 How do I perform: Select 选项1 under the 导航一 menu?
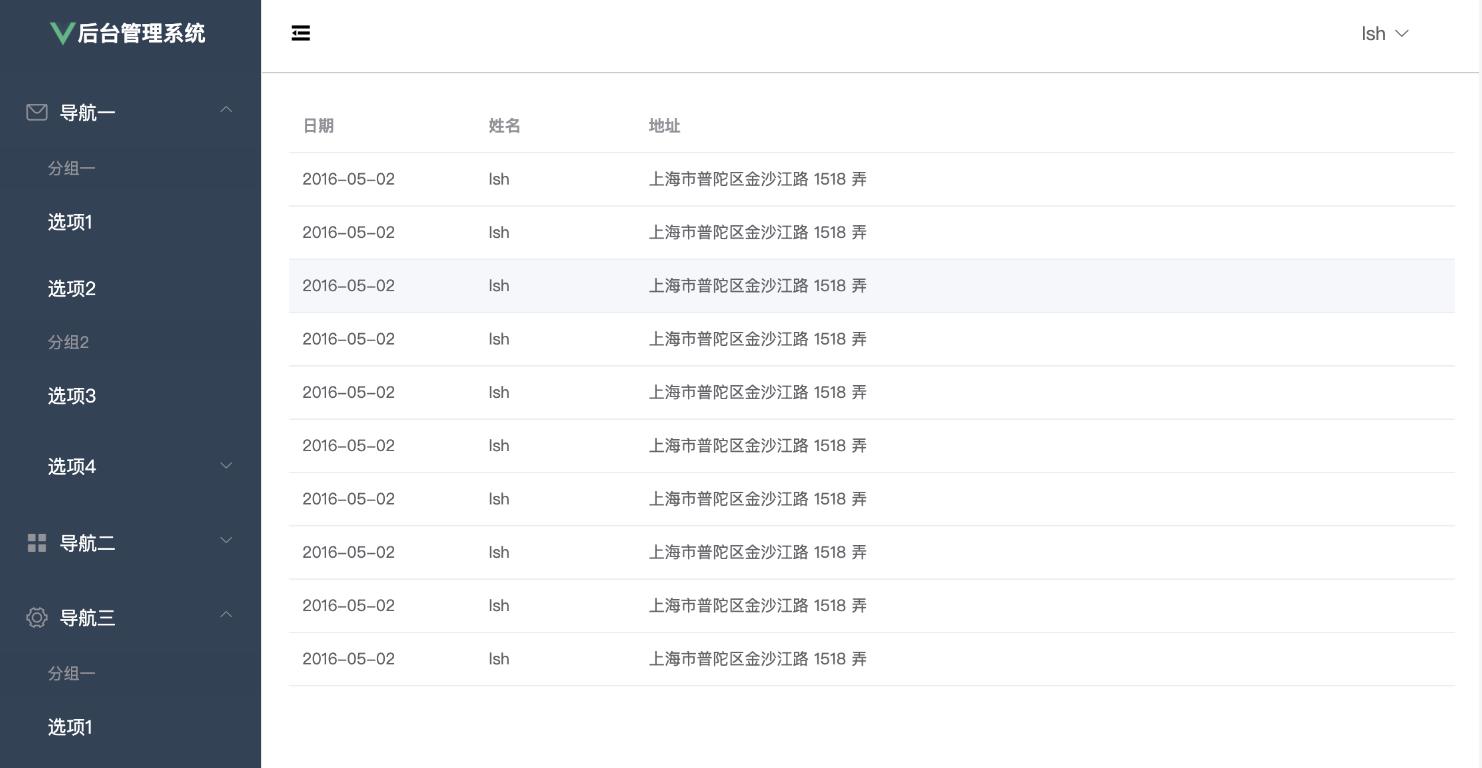click(x=70, y=222)
